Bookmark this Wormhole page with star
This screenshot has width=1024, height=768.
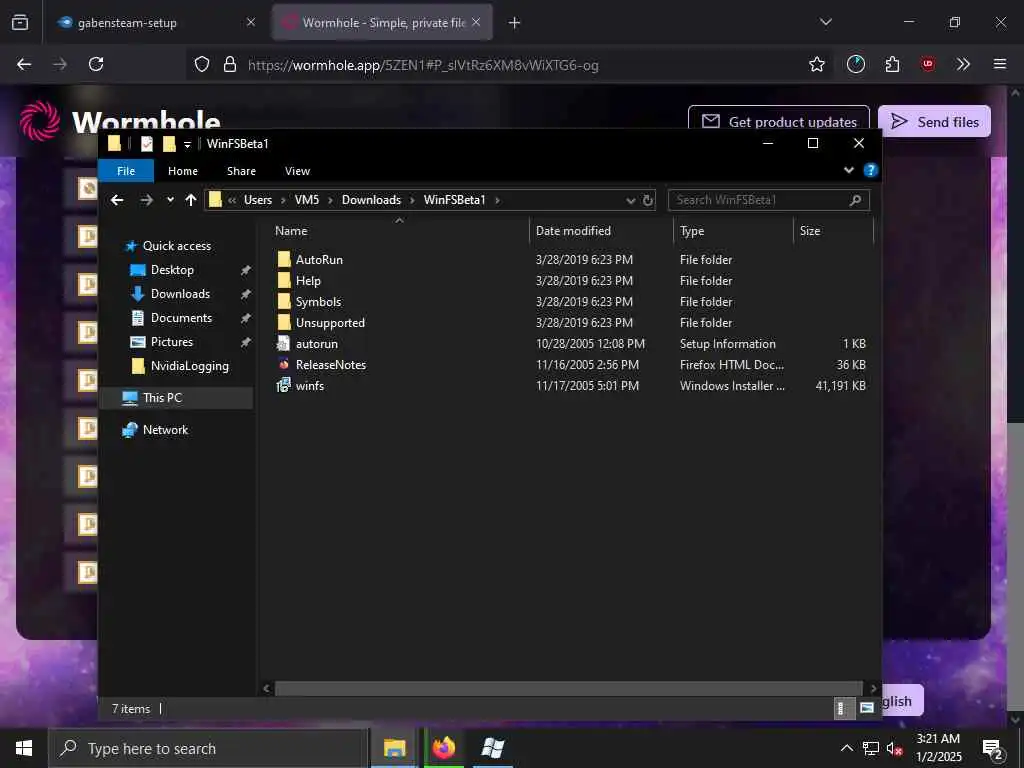pyautogui.click(x=816, y=64)
